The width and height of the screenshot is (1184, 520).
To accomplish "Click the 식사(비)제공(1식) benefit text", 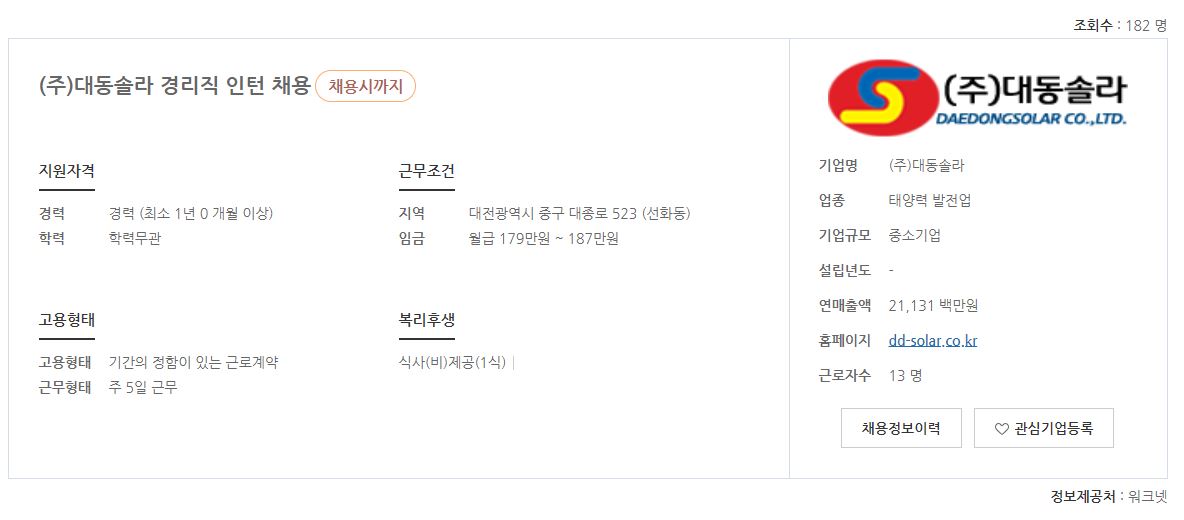I will 452,362.
